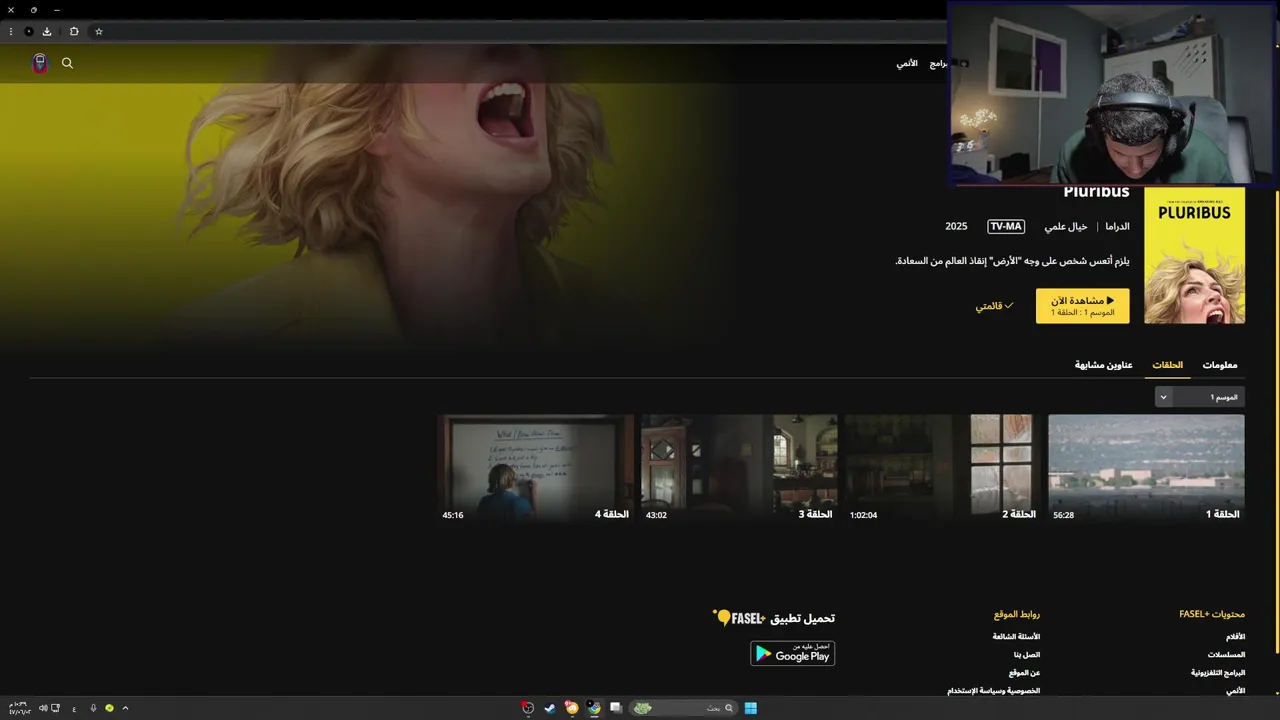Open the volume tray icon
This screenshot has height=720, width=1280.
(43, 708)
